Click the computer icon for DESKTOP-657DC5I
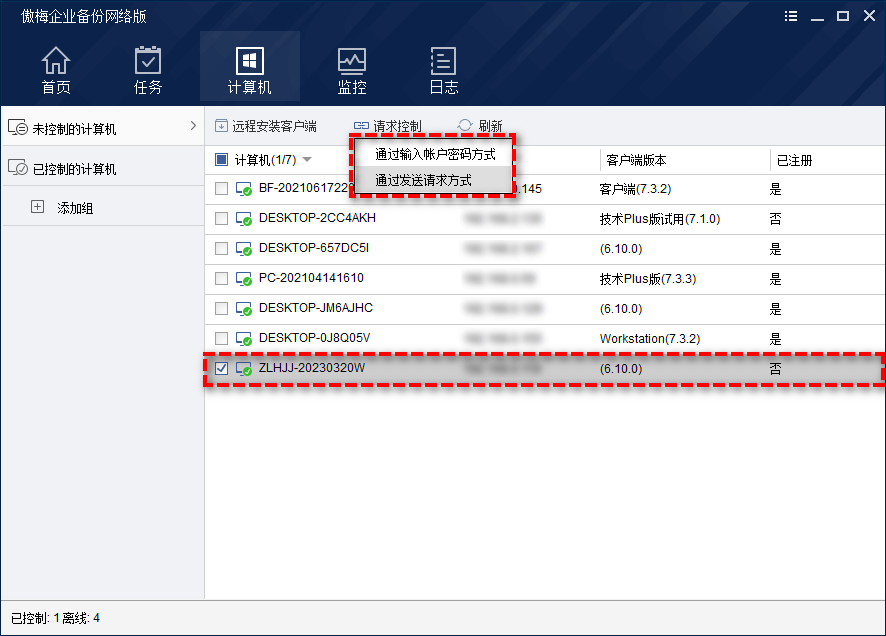Image resolution: width=886 pixels, height=636 pixels. pos(244,248)
